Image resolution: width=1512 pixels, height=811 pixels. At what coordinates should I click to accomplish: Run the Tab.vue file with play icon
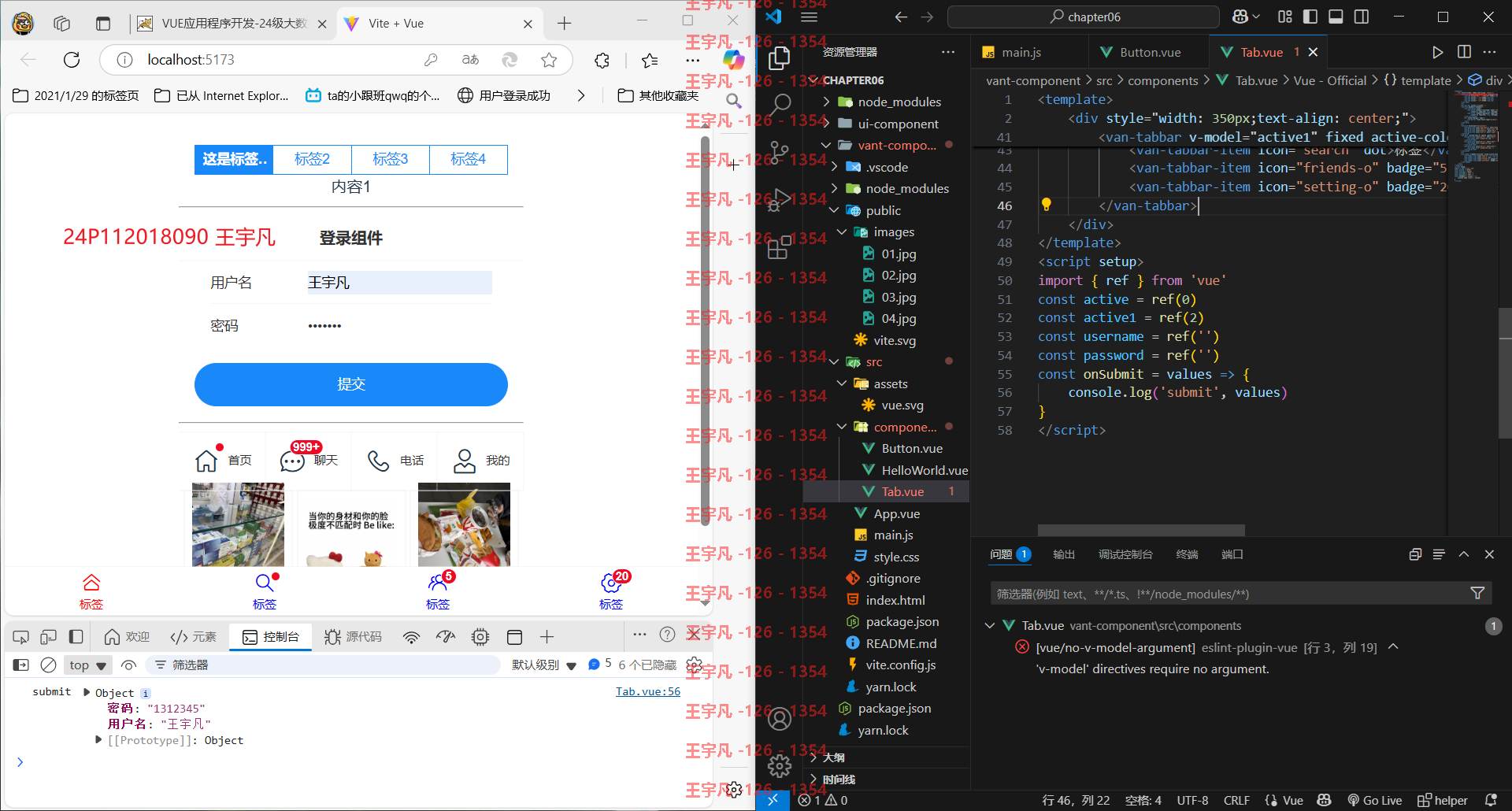point(1437,52)
